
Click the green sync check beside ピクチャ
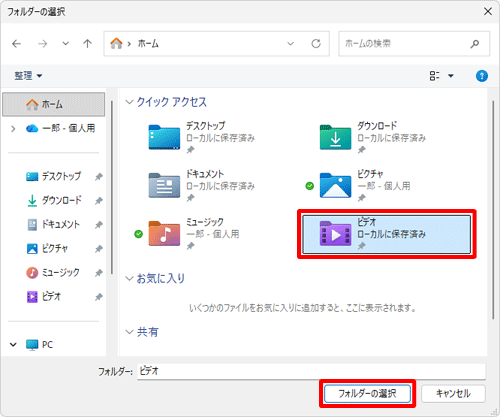(310, 186)
